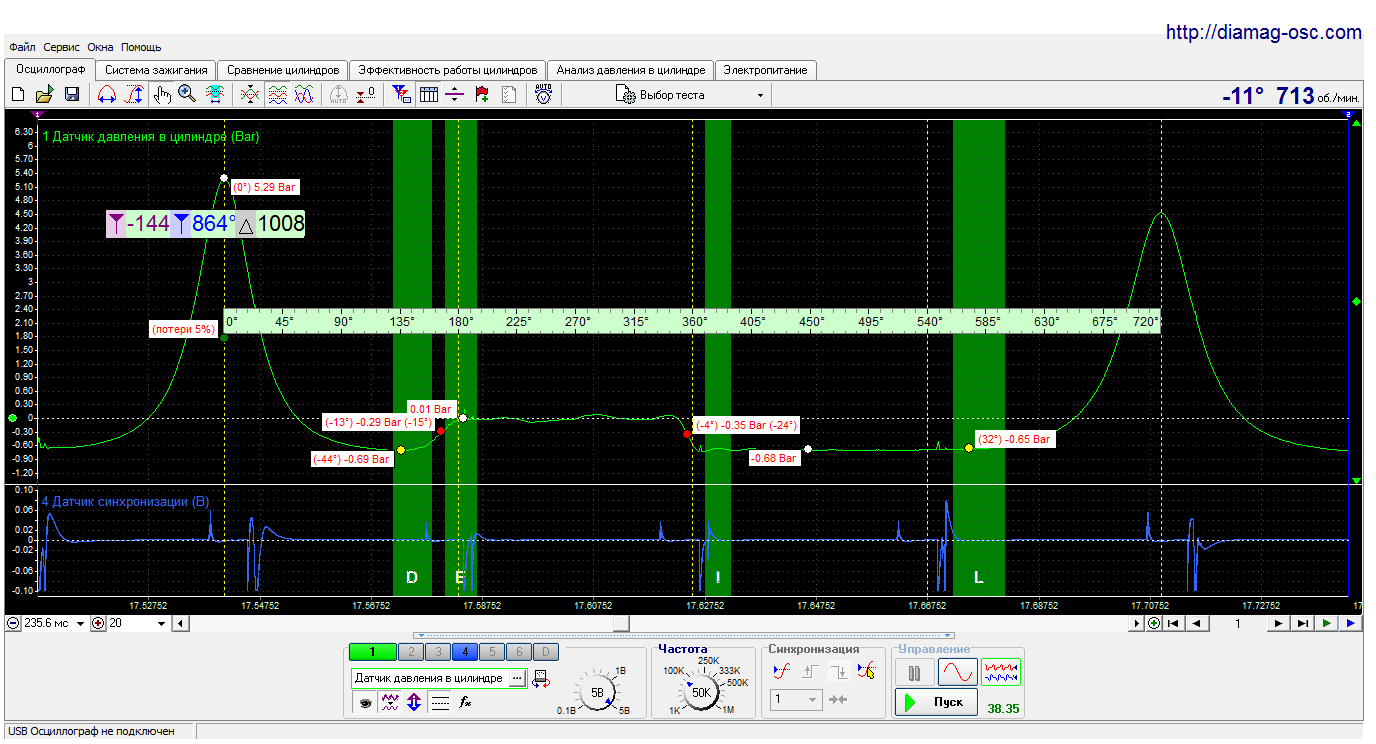Open the signal invert icon beside sensor field
This screenshot has width=1376, height=744.
pos(541,679)
